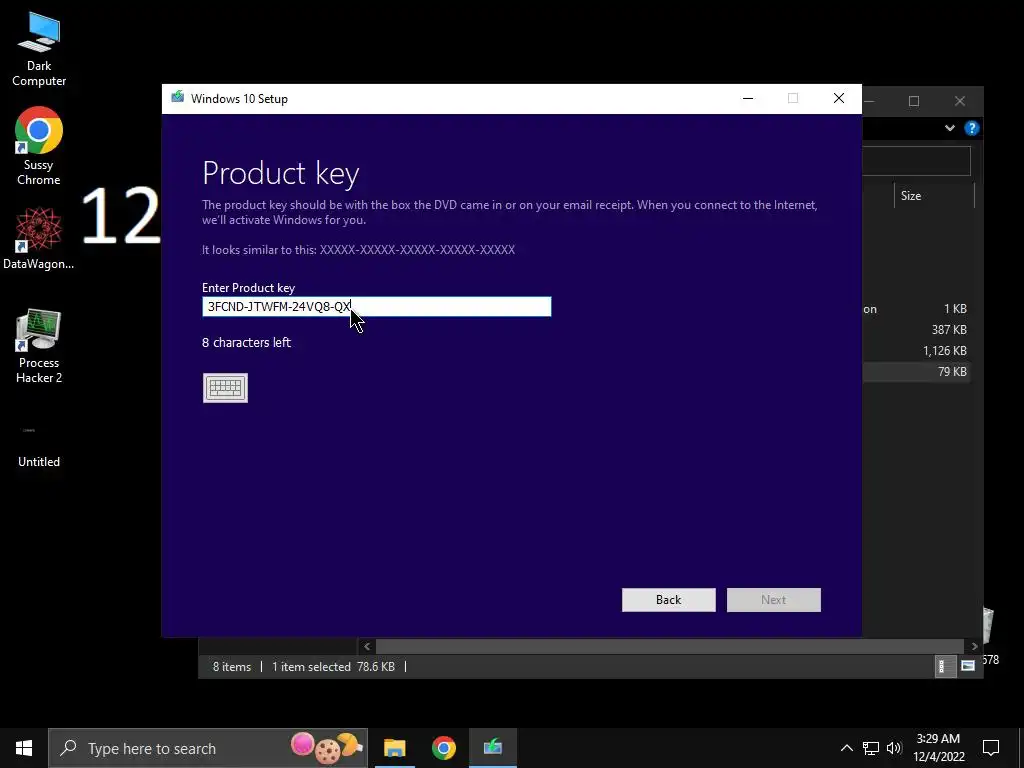The width and height of the screenshot is (1024, 768).
Task: Click the Show desktop strip
Action: click(1021, 748)
